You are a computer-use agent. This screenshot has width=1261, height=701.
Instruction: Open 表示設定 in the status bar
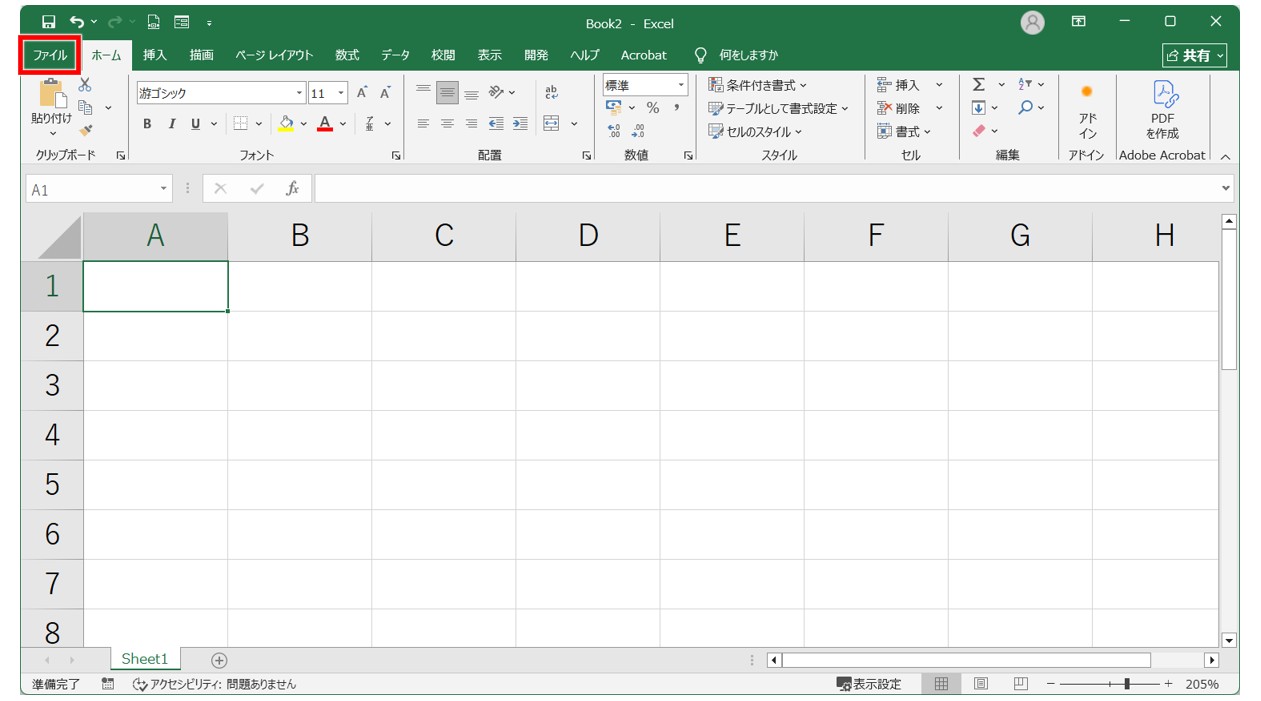click(x=868, y=684)
